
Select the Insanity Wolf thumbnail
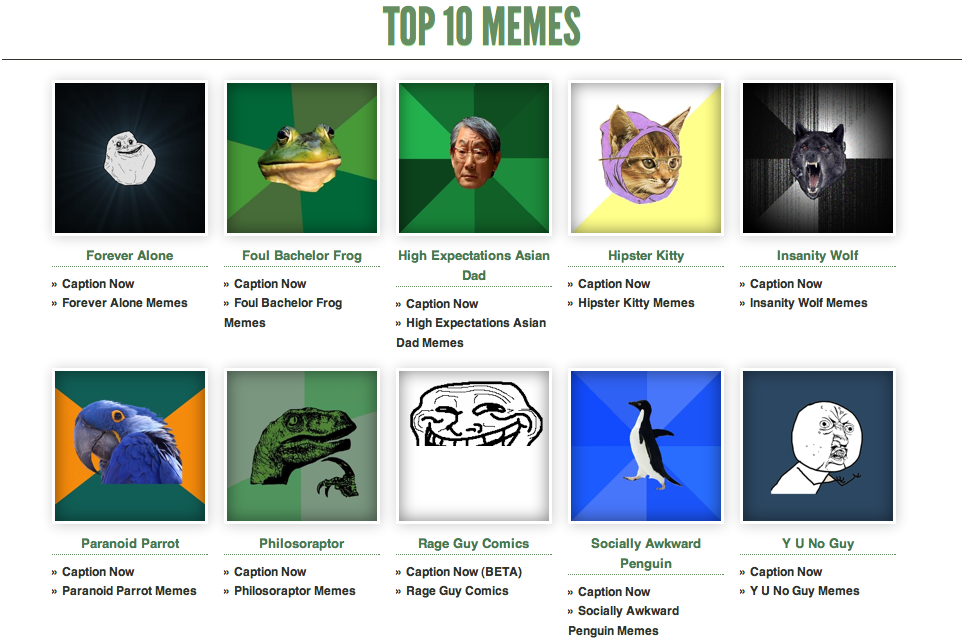818,158
